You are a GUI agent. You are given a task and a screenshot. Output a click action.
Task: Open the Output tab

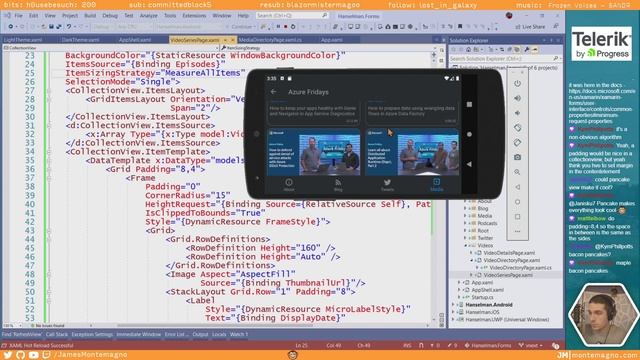click(200, 335)
